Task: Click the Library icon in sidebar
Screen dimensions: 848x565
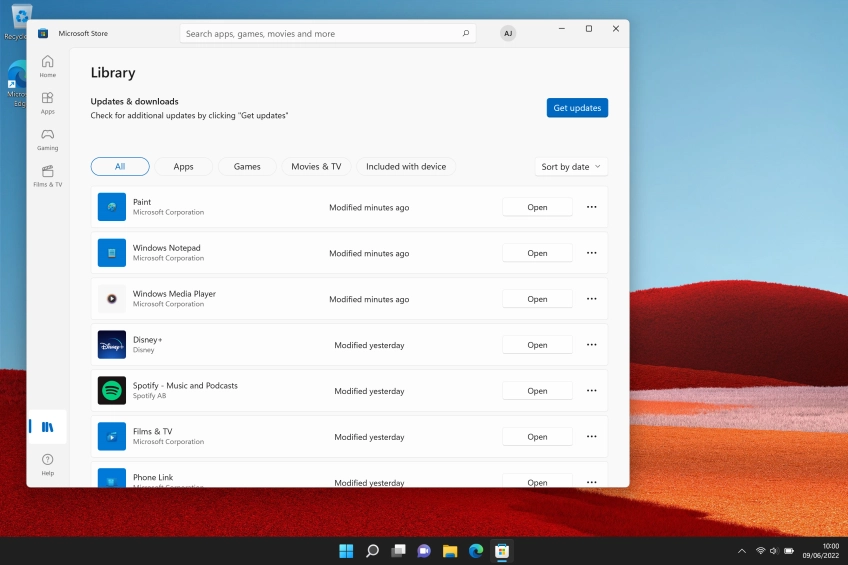Action: pyautogui.click(x=47, y=427)
